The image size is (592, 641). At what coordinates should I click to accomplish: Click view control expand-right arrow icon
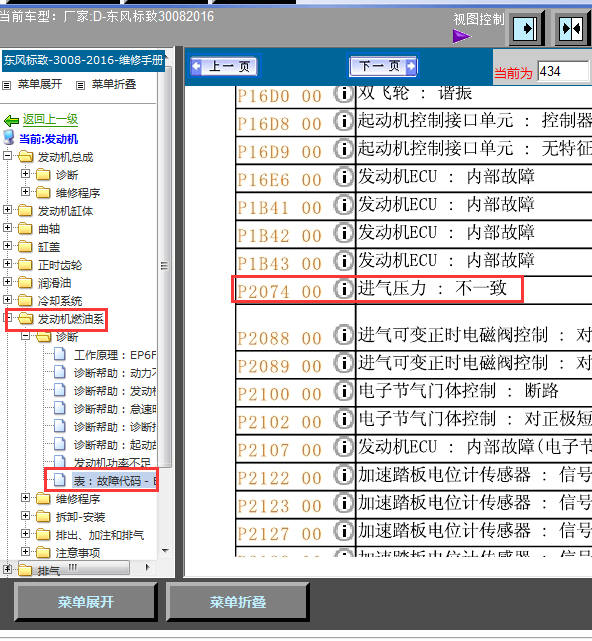[526, 28]
